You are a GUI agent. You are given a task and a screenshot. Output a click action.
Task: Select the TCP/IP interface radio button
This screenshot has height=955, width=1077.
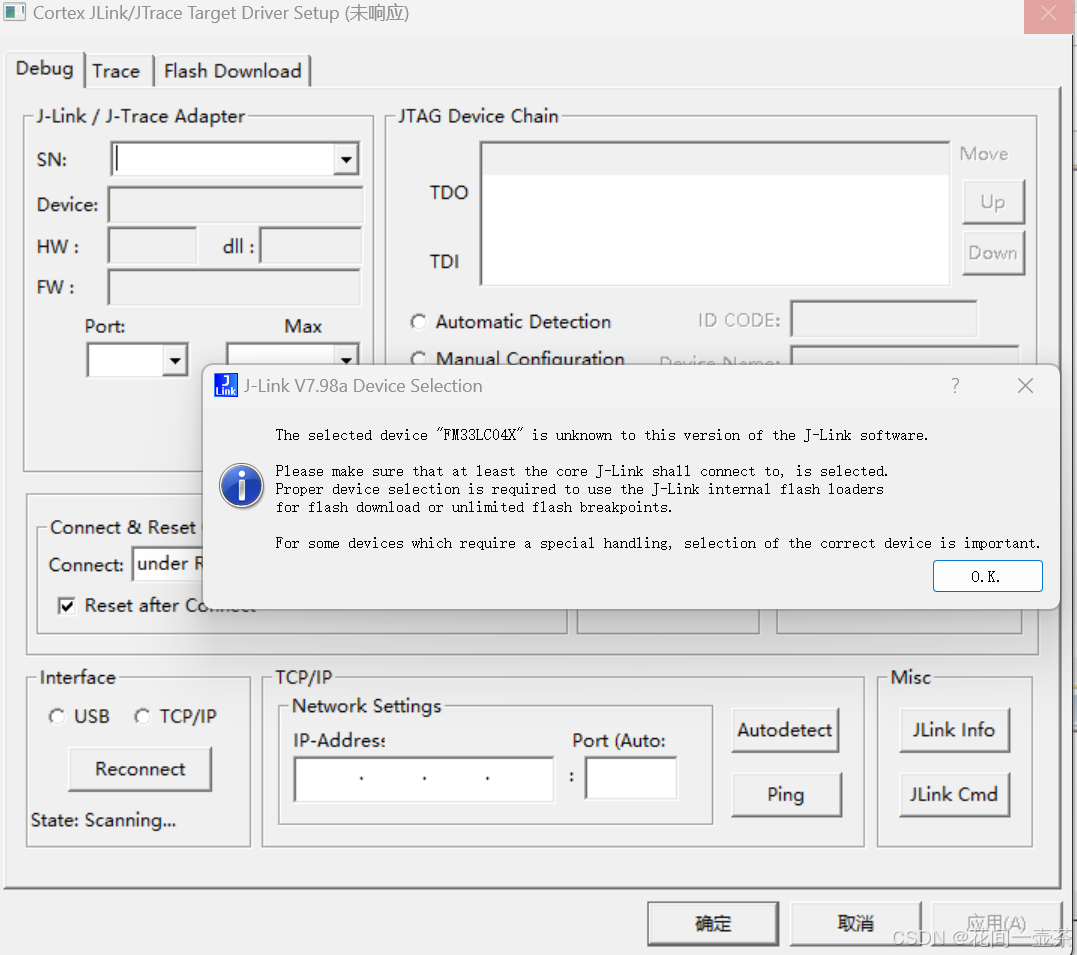point(142,717)
